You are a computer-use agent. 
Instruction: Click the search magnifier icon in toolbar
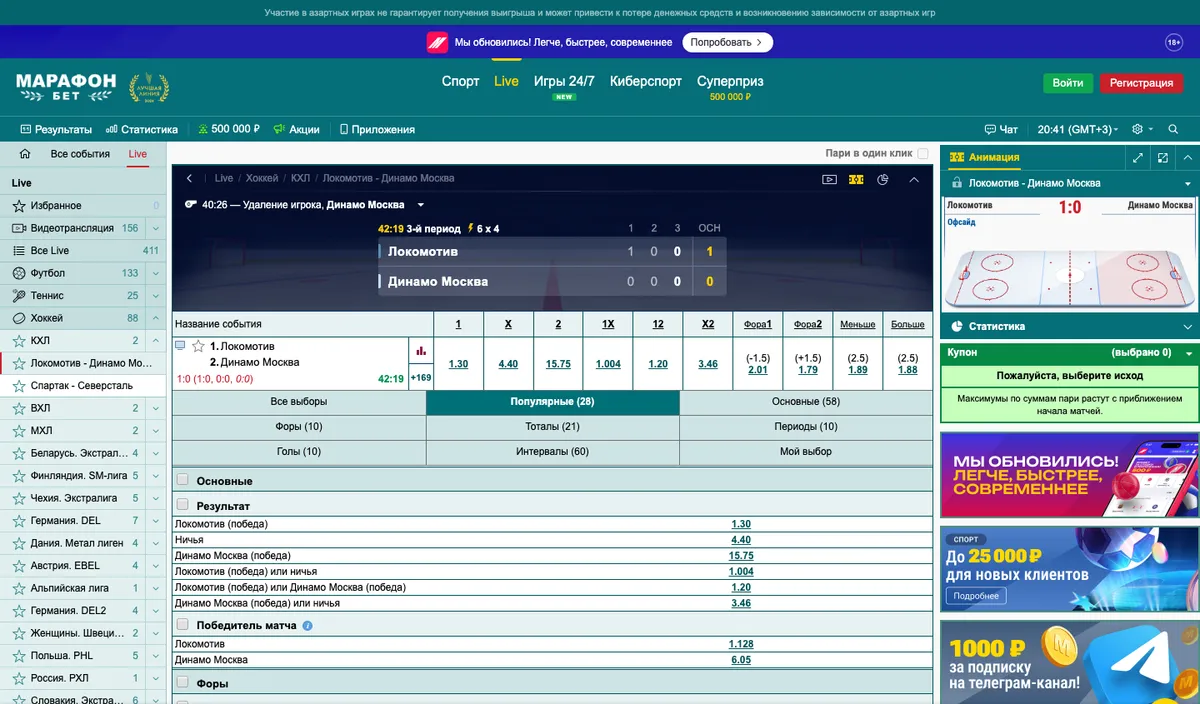coord(1172,129)
